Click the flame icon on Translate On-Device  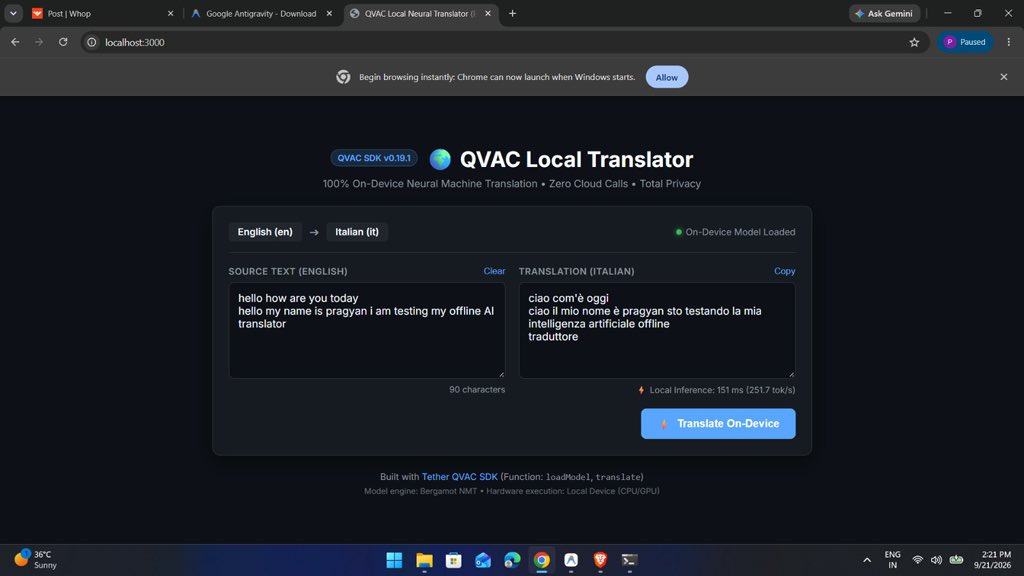[x=664, y=424]
